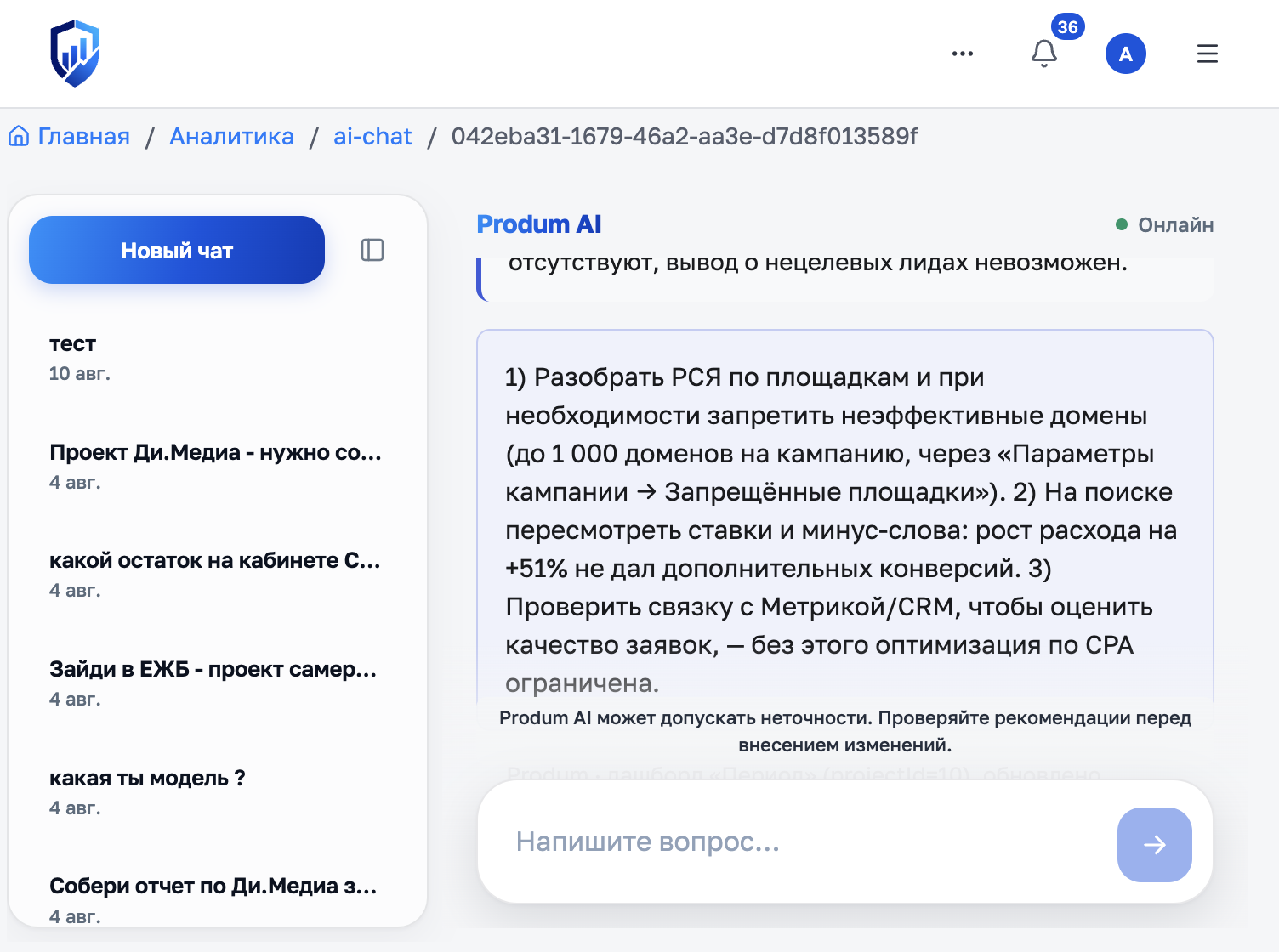Click the Produm AI inaccuracy disclaimer text
The height and width of the screenshot is (952, 1279).
click(x=845, y=731)
